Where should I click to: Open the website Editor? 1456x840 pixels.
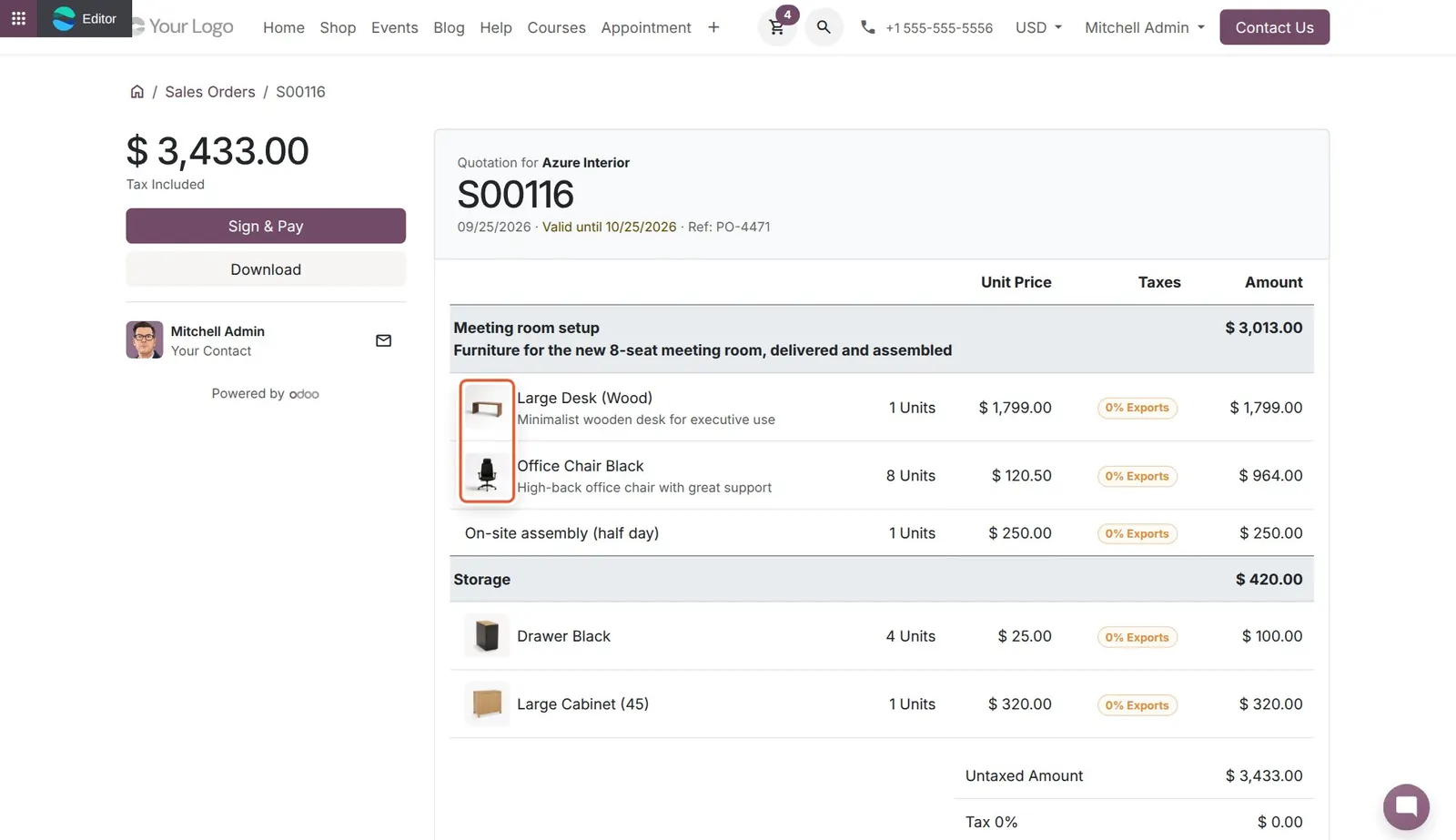coord(85,18)
